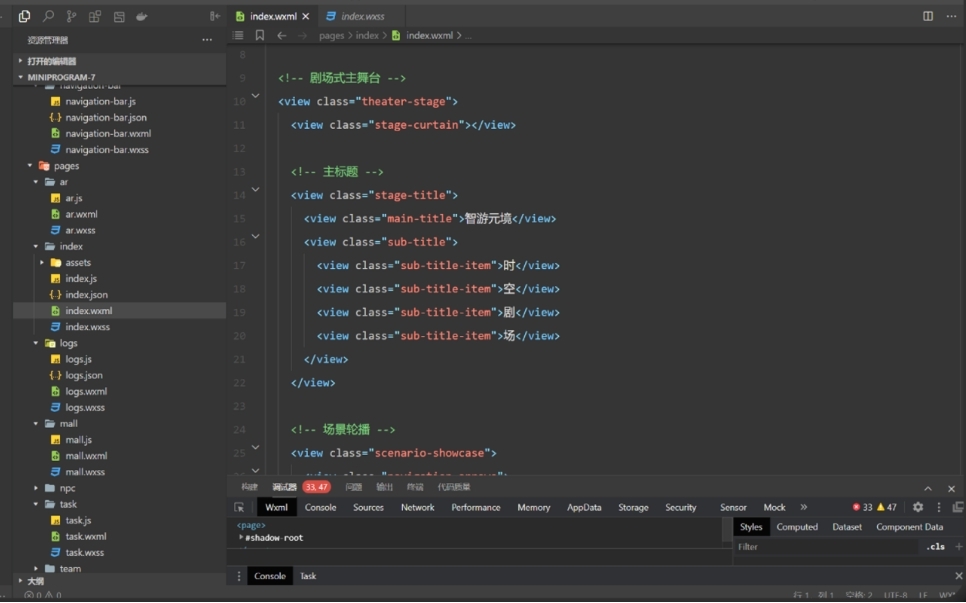Click the devtools dock-side icon

pos(958,508)
